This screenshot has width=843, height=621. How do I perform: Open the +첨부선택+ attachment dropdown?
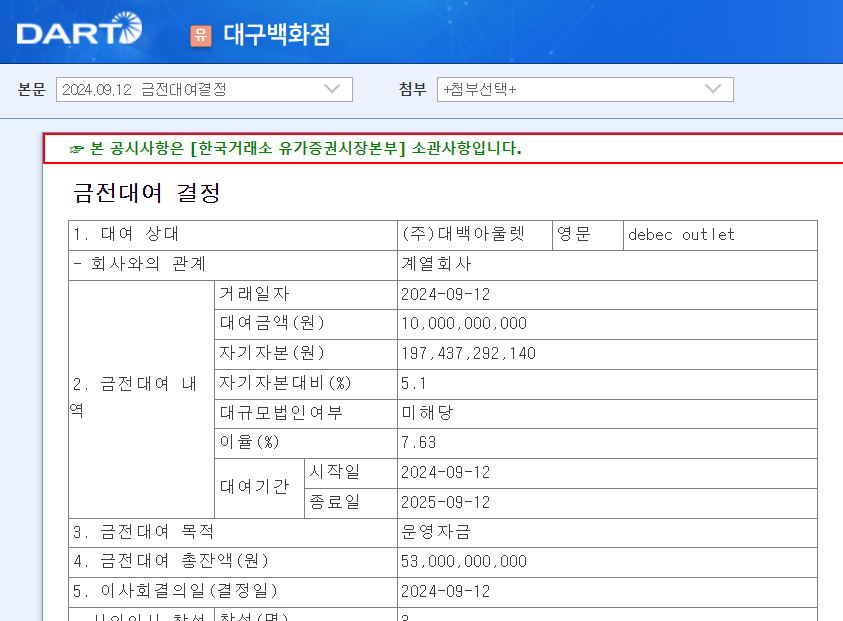tap(585, 89)
